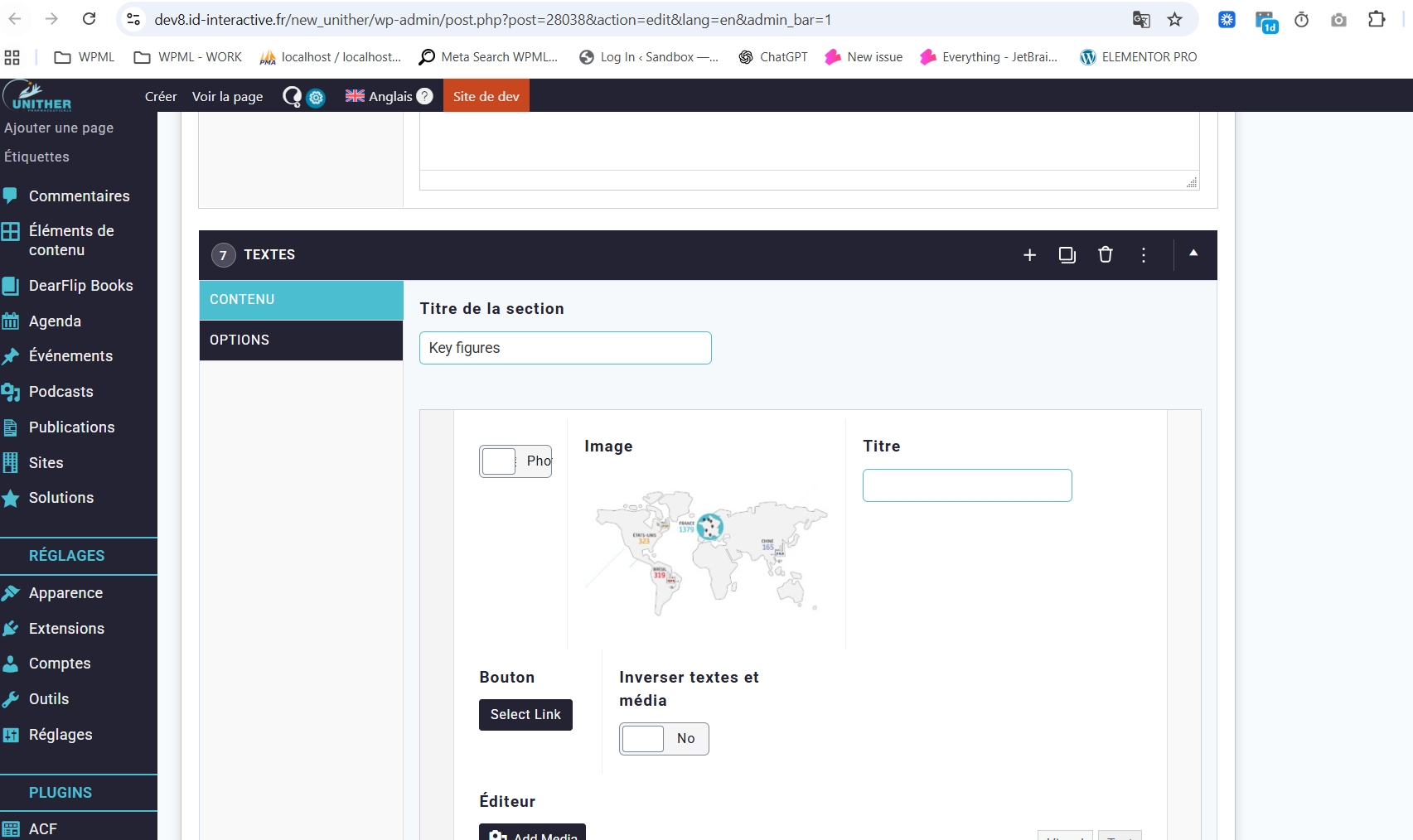
Task: Open browser extensions puzzle icon
Action: click(x=1376, y=20)
